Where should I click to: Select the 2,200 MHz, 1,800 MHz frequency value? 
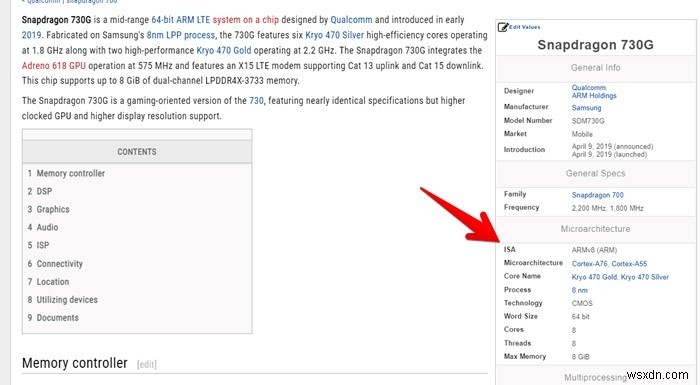coord(608,208)
